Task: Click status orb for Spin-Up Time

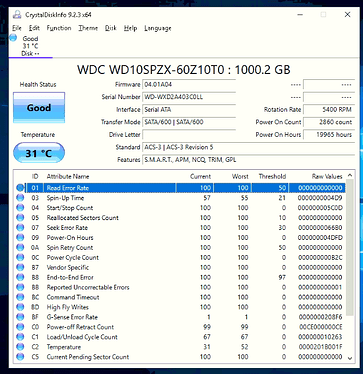Action: [x=20, y=198]
